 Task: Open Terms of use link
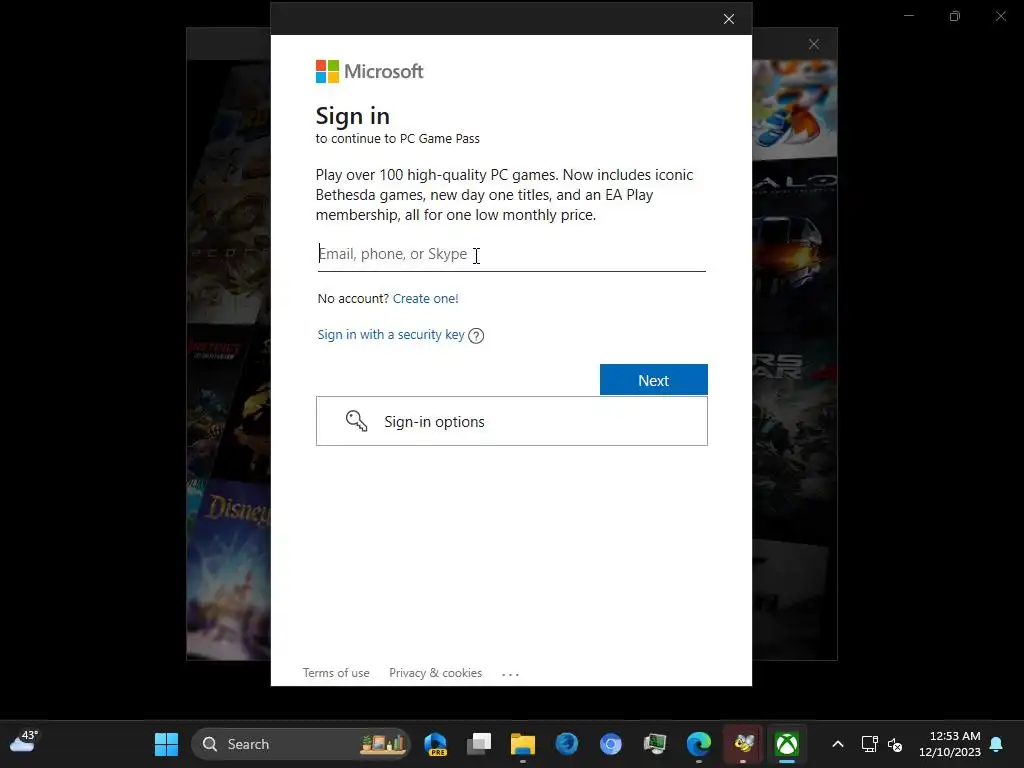[336, 673]
